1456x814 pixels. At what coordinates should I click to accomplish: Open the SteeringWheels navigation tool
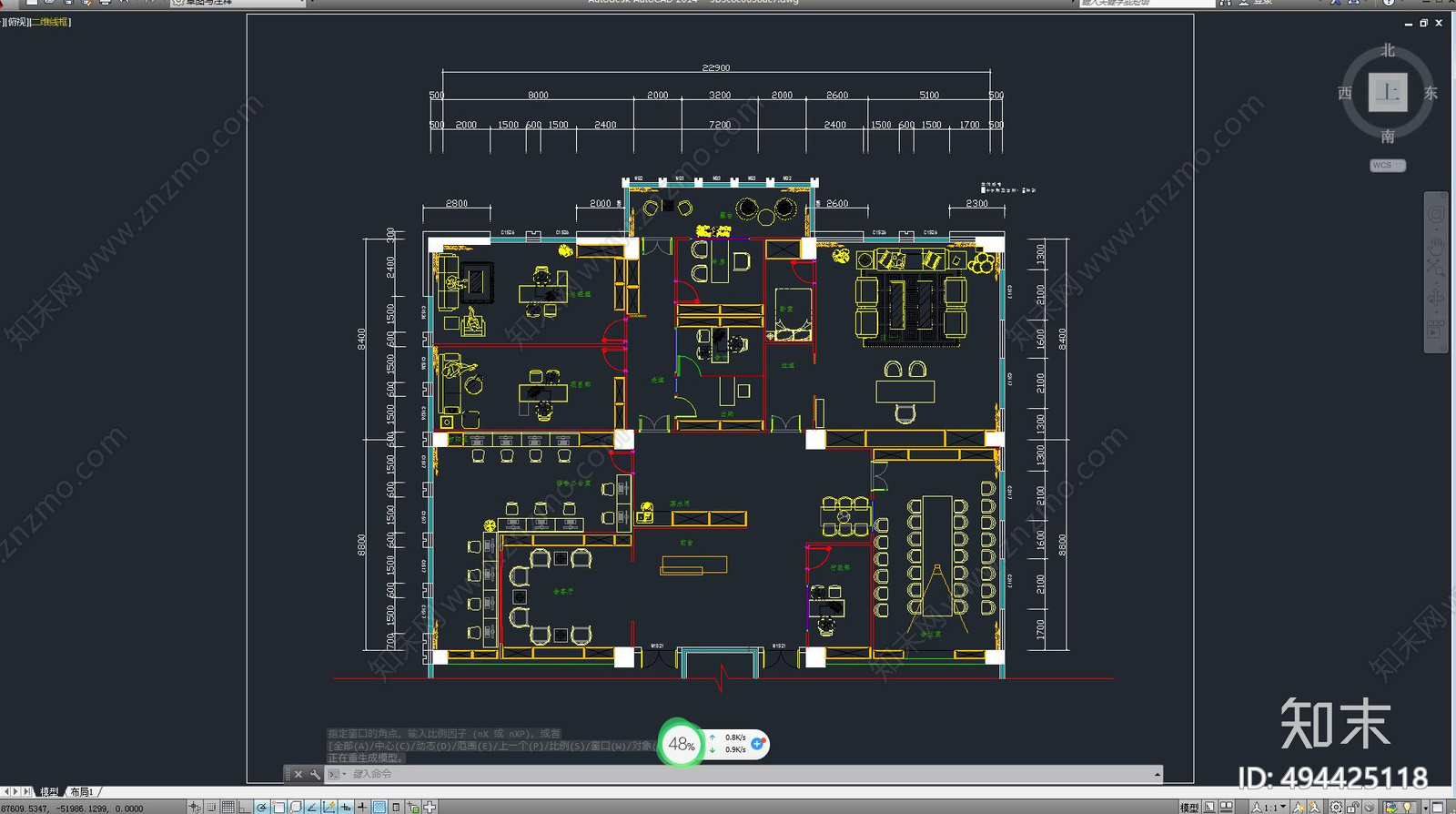pos(1435,215)
